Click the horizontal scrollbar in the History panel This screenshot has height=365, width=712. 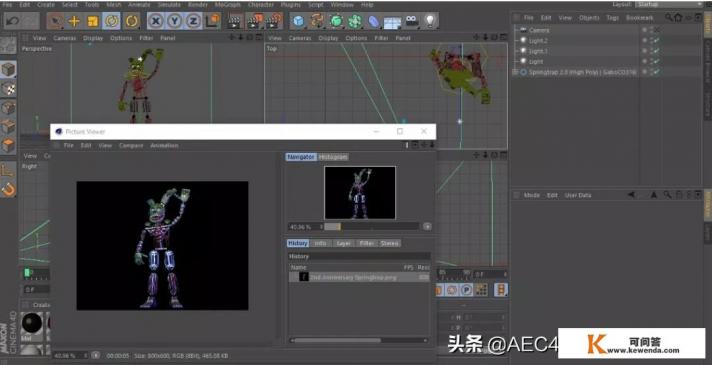338,340
